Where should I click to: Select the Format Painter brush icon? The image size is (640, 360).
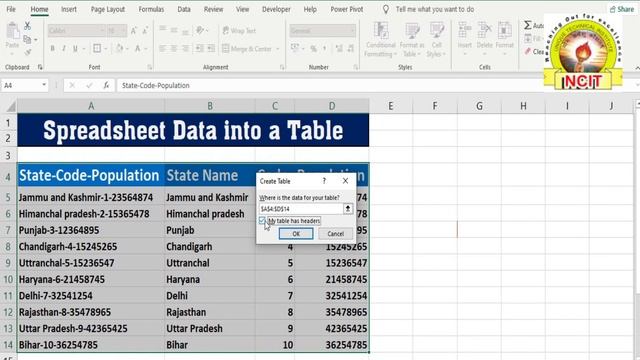click(28, 52)
